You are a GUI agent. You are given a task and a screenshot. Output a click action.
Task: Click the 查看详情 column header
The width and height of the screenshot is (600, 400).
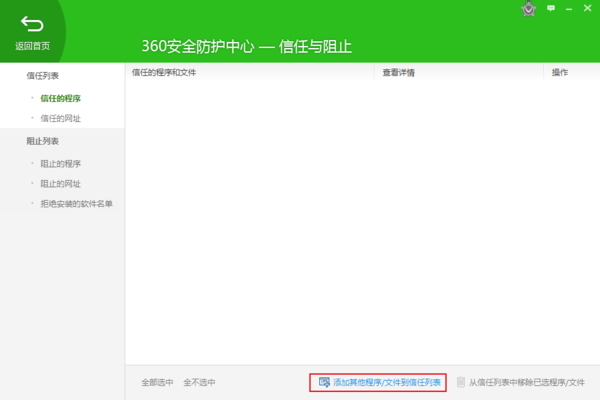398,73
